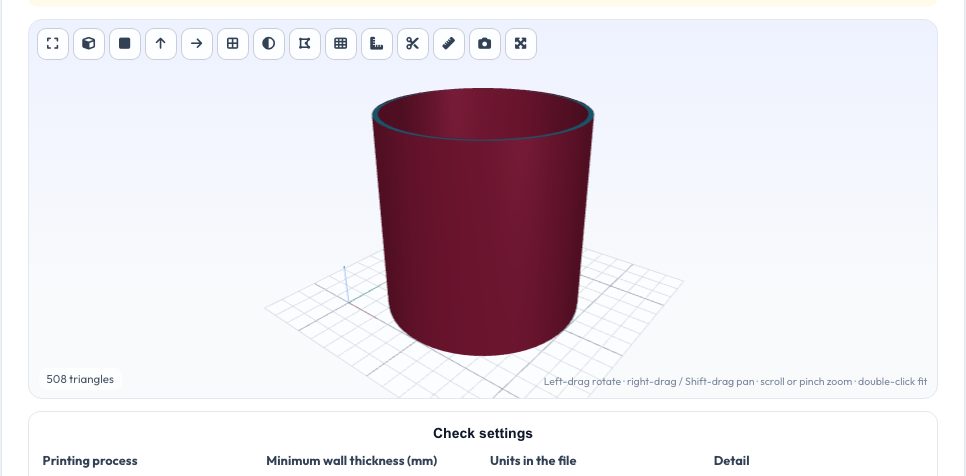Click the right arrow view button

coord(197,44)
